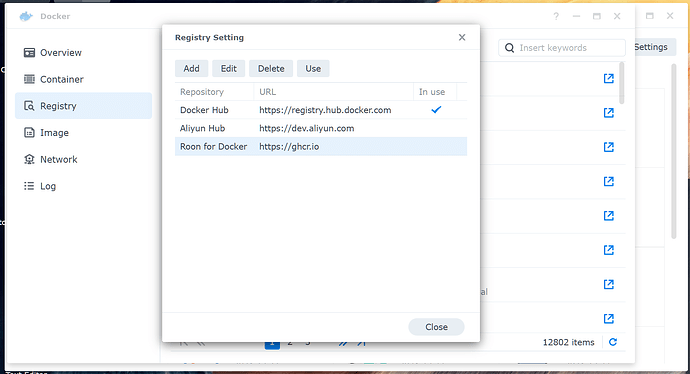The width and height of the screenshot is (690, 374).
Task: Open Docker help via question mark icon
Action: 556,16
